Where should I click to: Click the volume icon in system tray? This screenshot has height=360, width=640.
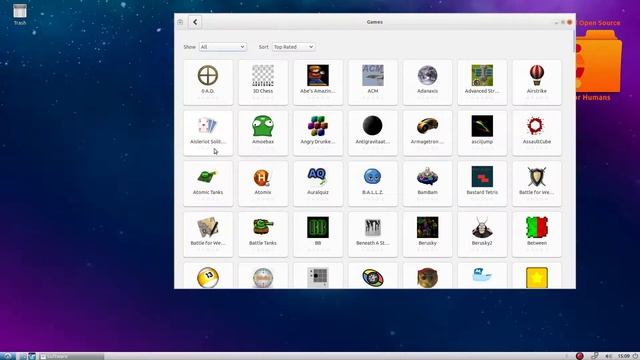[x=609, y=356]
